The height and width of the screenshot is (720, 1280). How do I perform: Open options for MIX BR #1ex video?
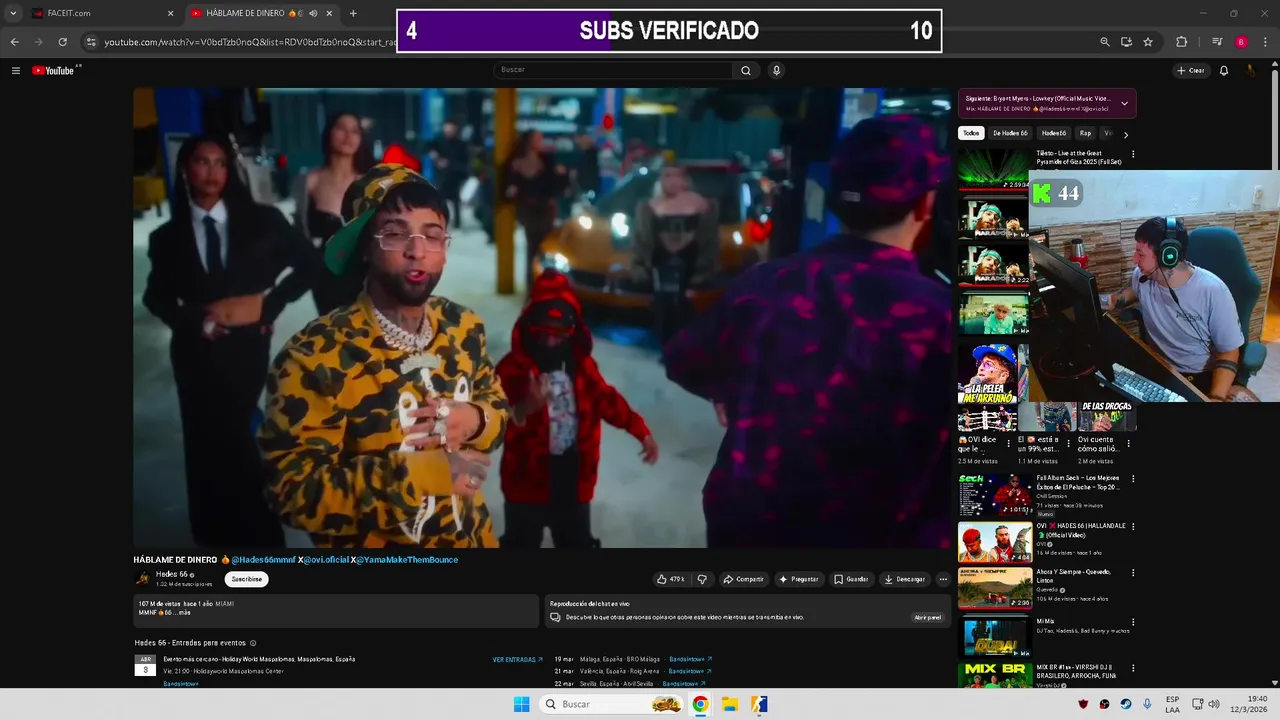[x=1133, y=668]
